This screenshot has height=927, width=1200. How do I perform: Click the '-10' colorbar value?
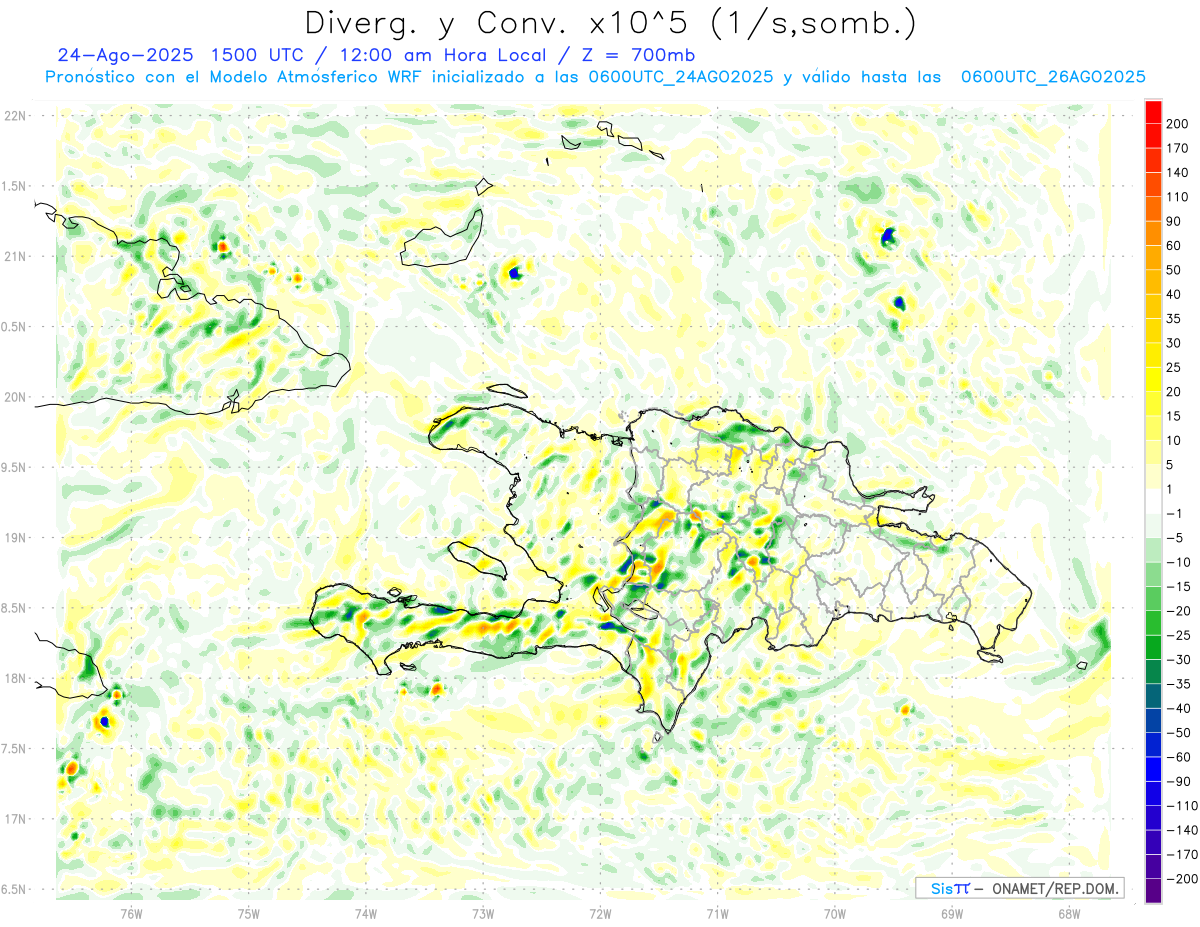[1177, 562]
